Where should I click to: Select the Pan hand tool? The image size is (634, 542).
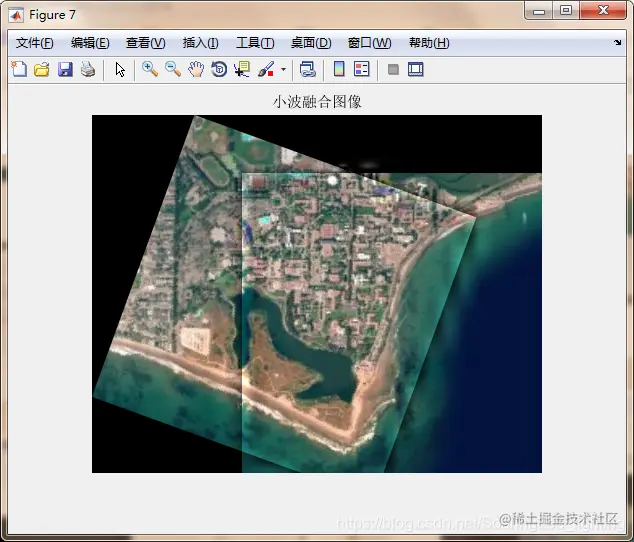click(x=196, y=69)
